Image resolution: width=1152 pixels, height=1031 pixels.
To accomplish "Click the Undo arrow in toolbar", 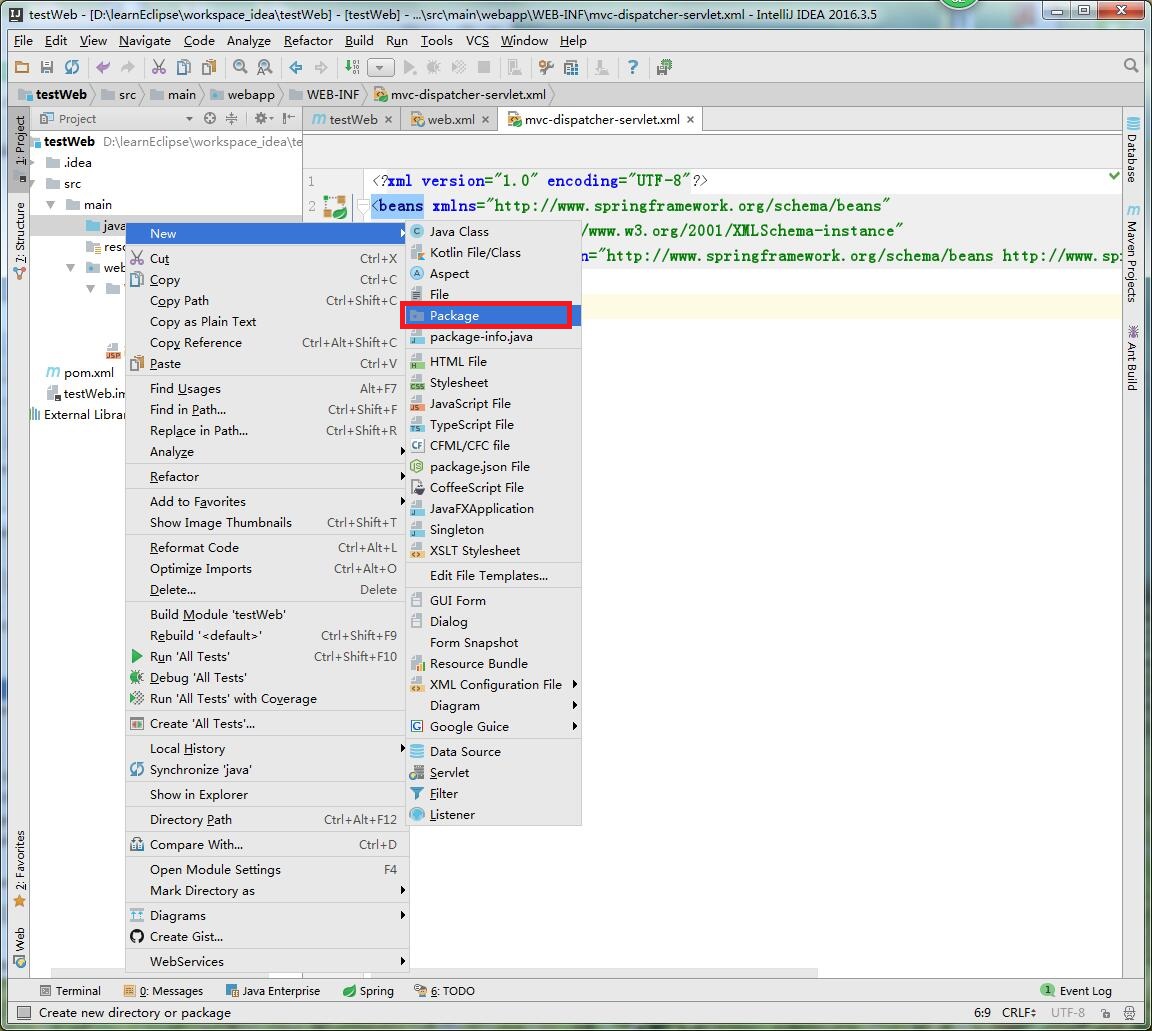I will pos(103,68).
